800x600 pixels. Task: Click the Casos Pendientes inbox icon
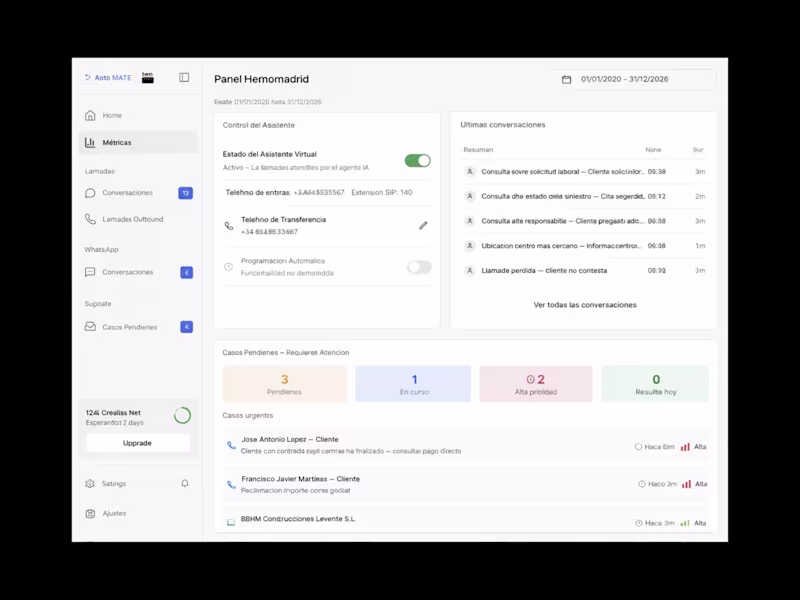(90, 327)
